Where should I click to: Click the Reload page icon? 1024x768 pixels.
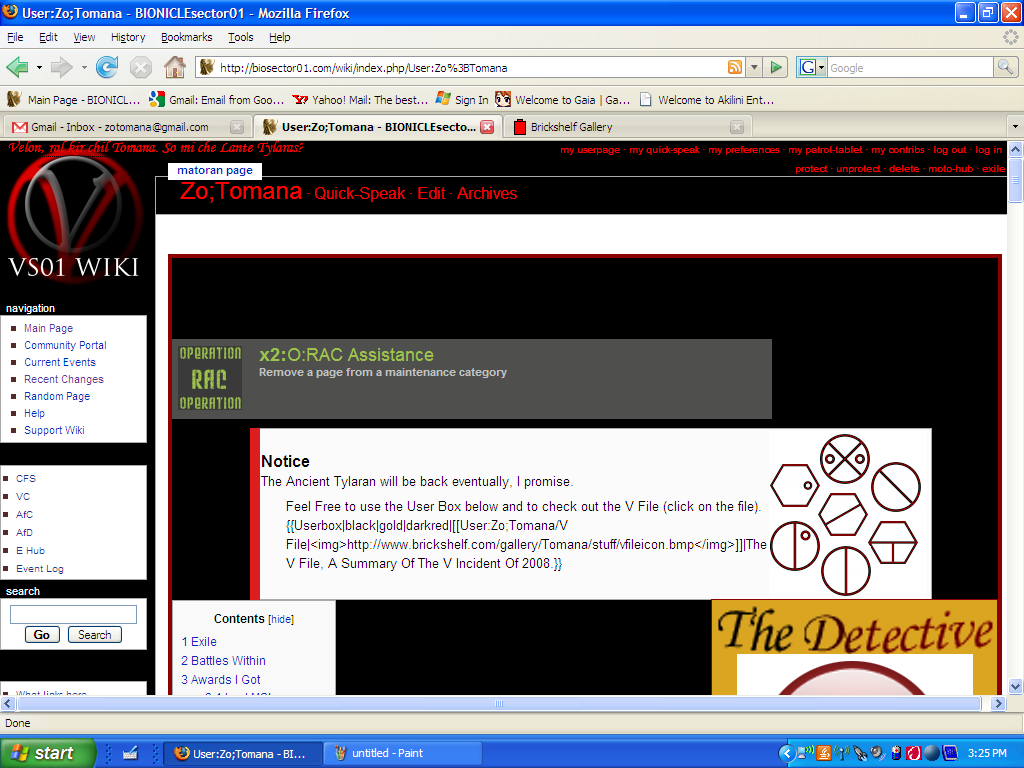click(x=107, y=67)
